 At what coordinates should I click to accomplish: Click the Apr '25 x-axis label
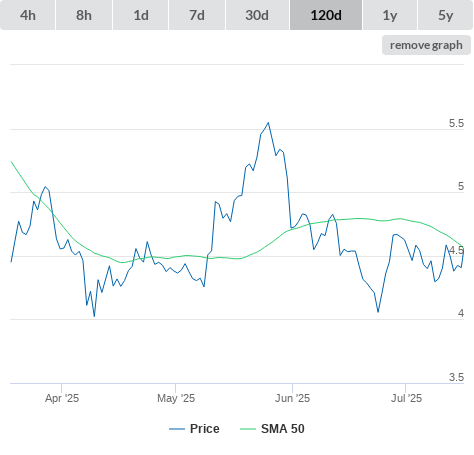[62, 398]
